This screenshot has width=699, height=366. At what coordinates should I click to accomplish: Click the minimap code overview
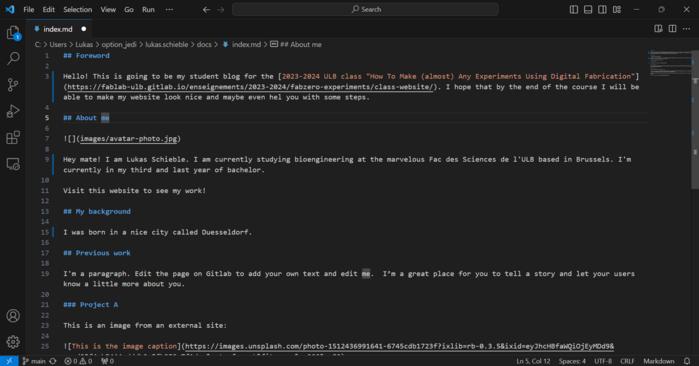[x=670, y=62]
